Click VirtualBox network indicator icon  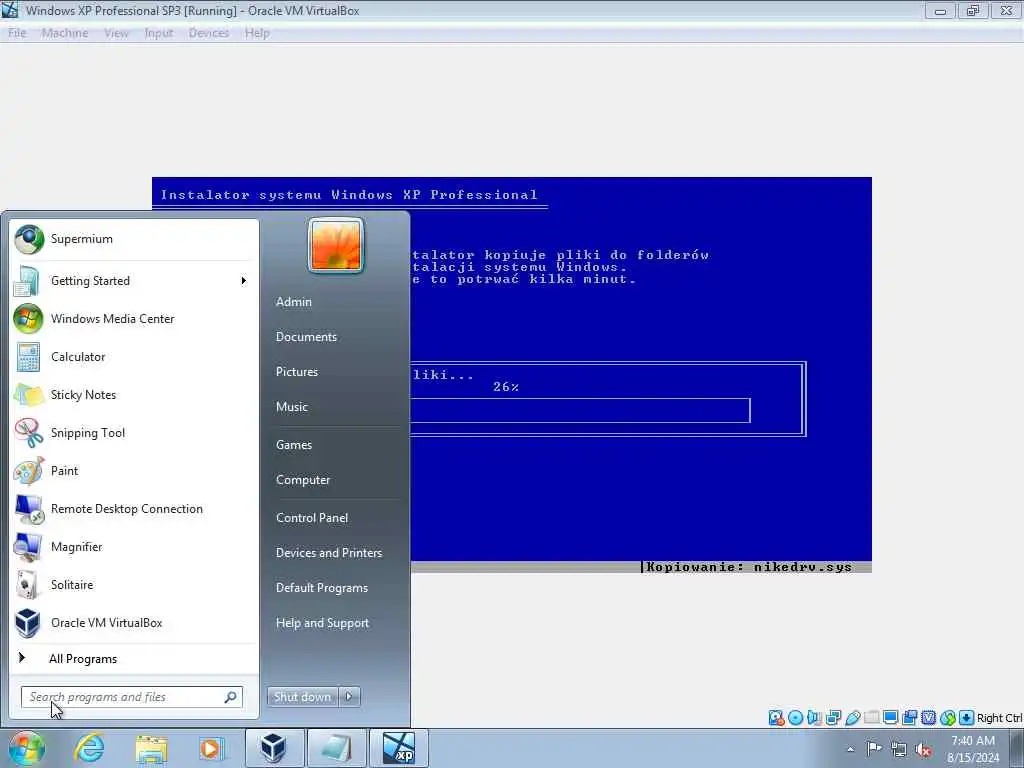pyautogui.click(x=833, y=718)
